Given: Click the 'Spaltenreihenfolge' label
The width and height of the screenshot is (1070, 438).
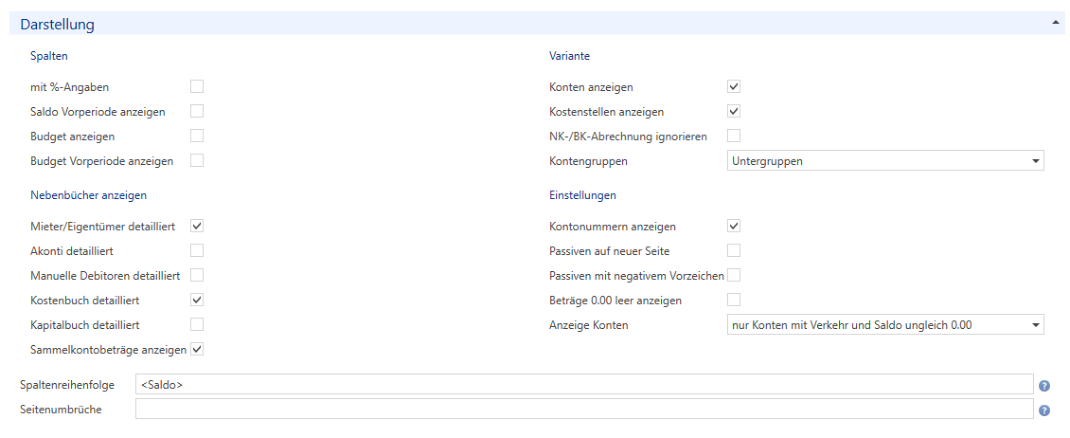Looking at the screenshot, I should 68,385.
